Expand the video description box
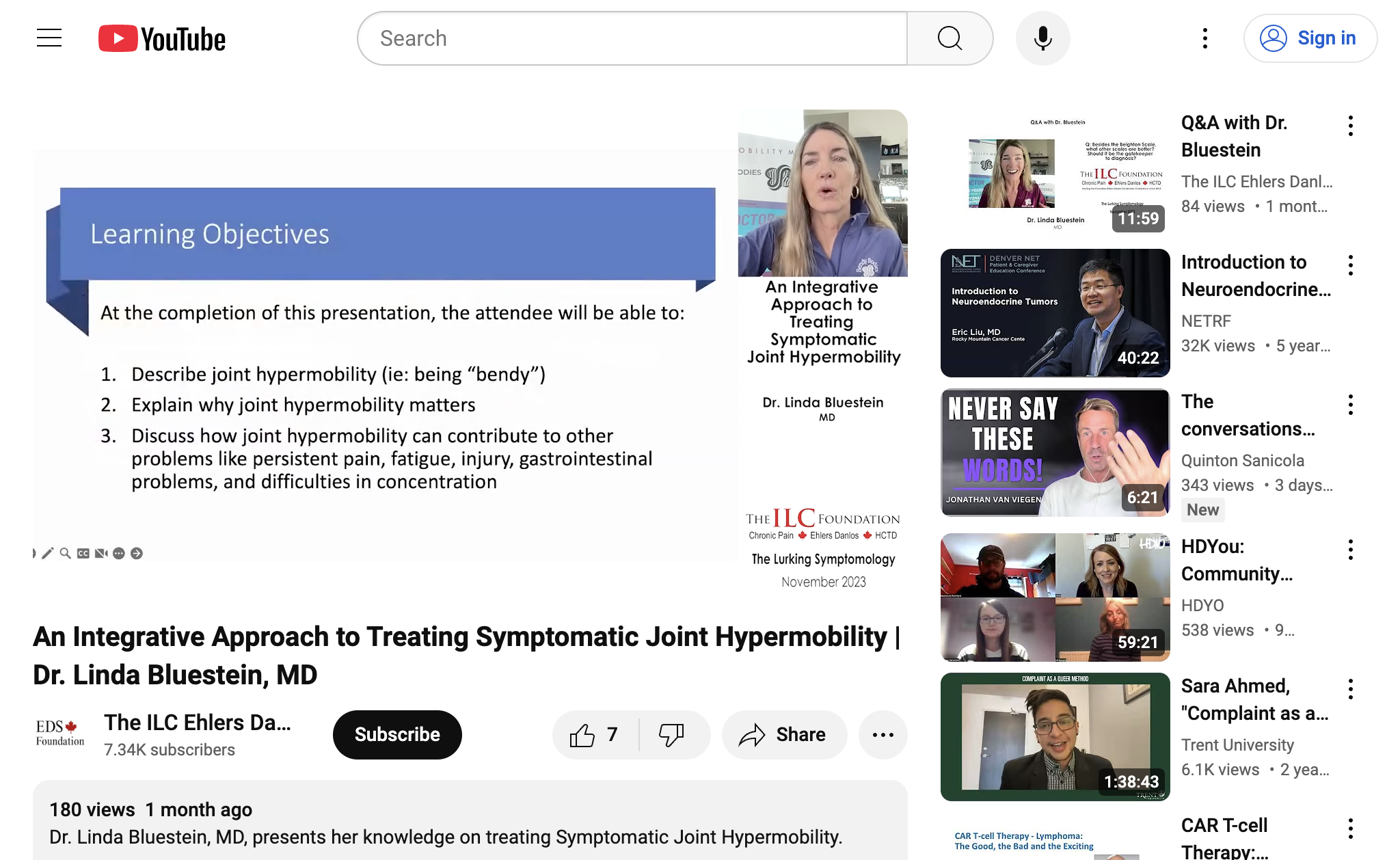Viewport: 1400px width, 860px height. tap(470, 820)
